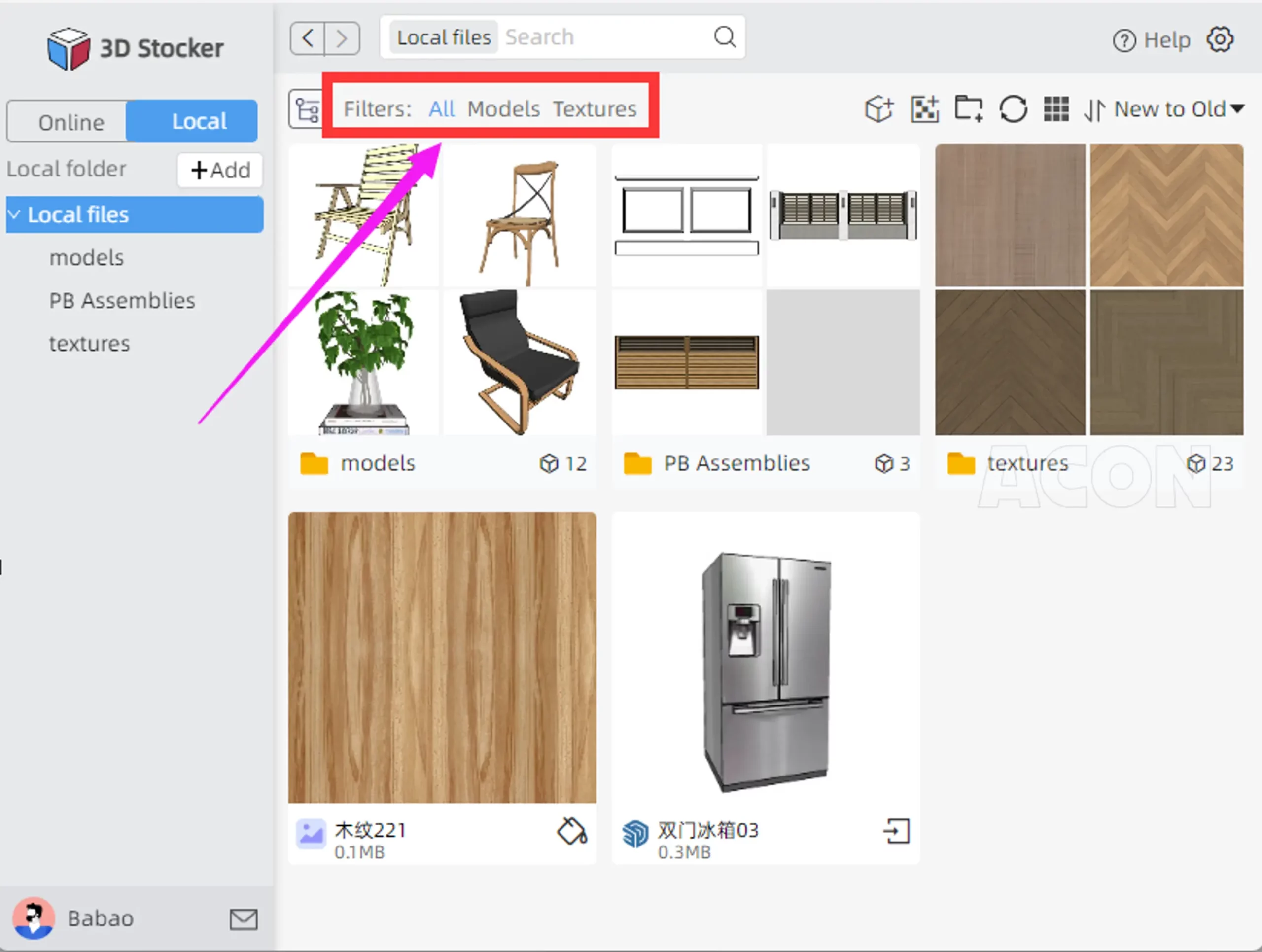This screenshot has width=1262, height=952.
Task: Select PB Assemblies in folder tree
Action: pos(122,301)
